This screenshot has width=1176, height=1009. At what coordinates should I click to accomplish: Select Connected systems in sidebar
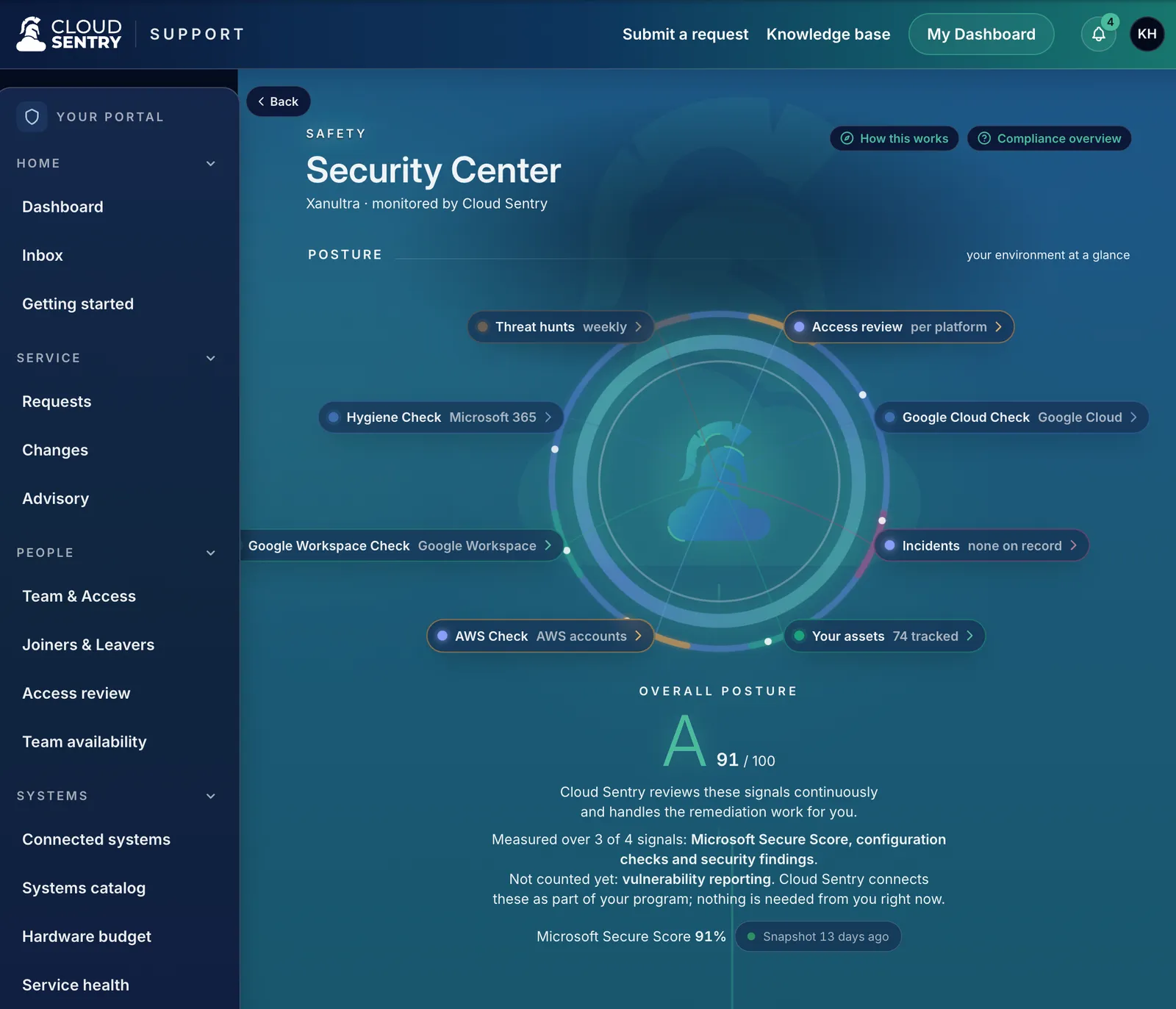[x=96, y=839]
